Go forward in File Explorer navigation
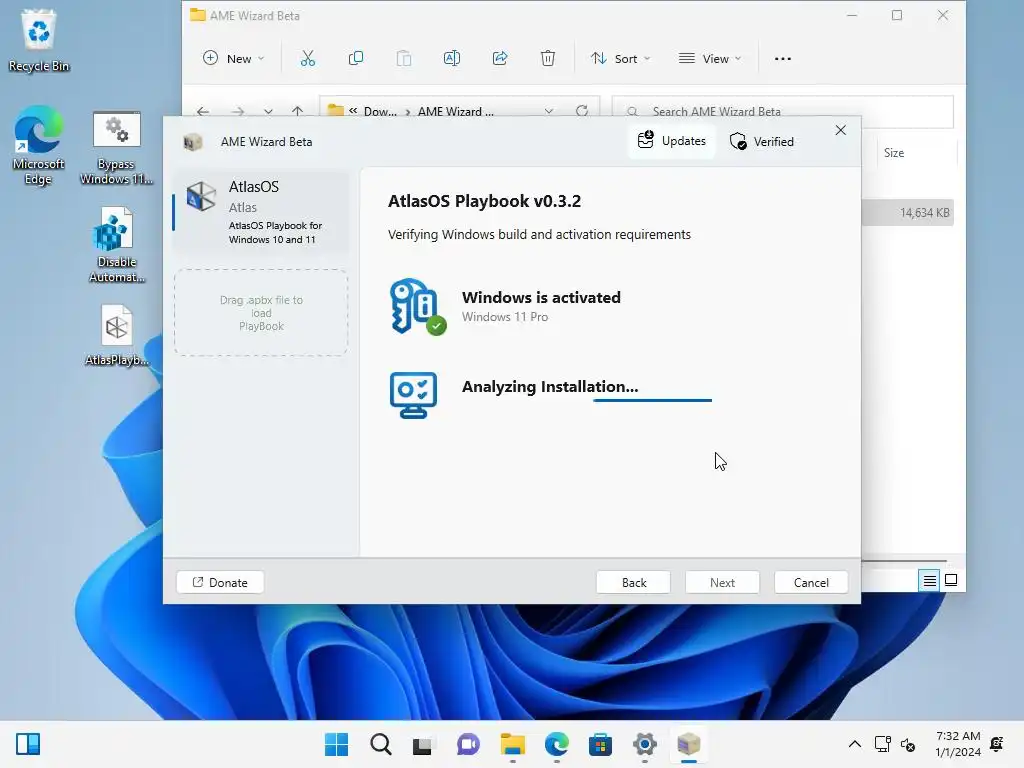Image resolution: width=1024 pixels, height=768 pixels. (238, 111)
